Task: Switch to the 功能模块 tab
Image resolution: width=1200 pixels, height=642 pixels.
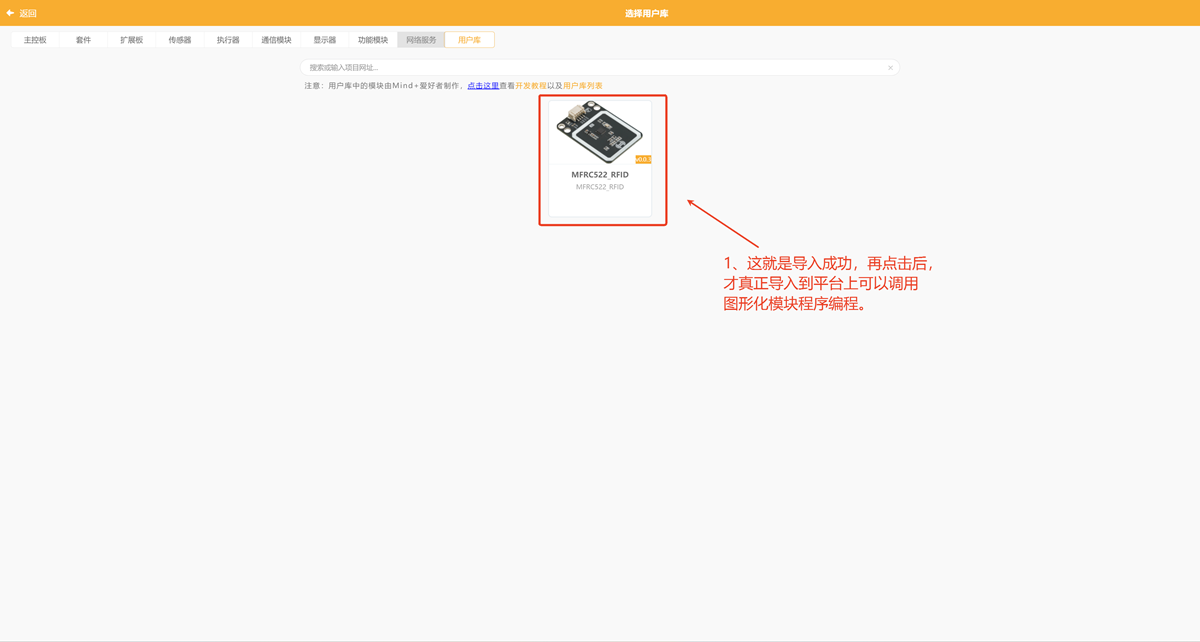Action: pos(373,40)
